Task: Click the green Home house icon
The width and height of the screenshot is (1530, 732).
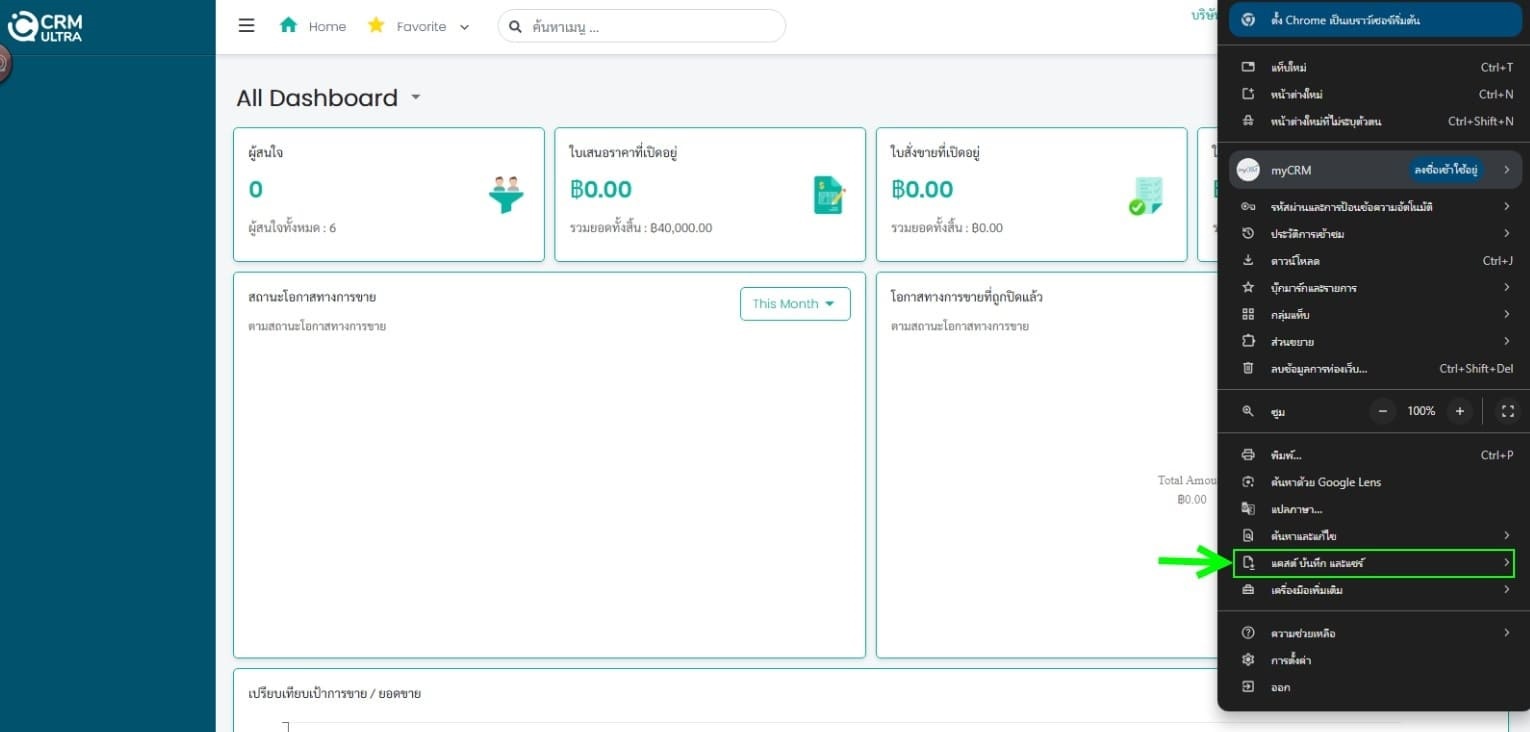Action: [289, 25]
